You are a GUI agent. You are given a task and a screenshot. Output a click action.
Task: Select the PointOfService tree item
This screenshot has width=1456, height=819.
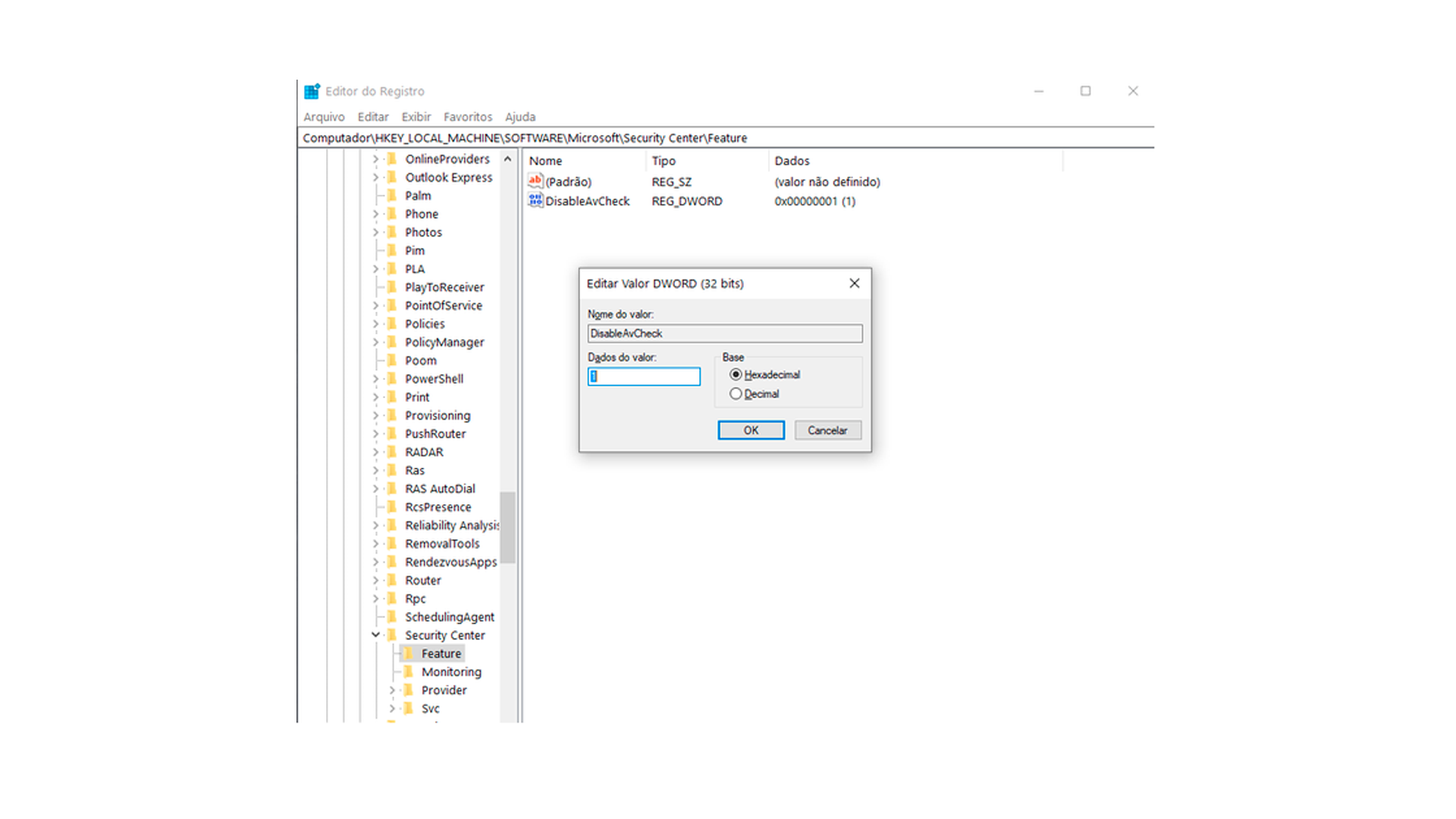pos(443,306)
